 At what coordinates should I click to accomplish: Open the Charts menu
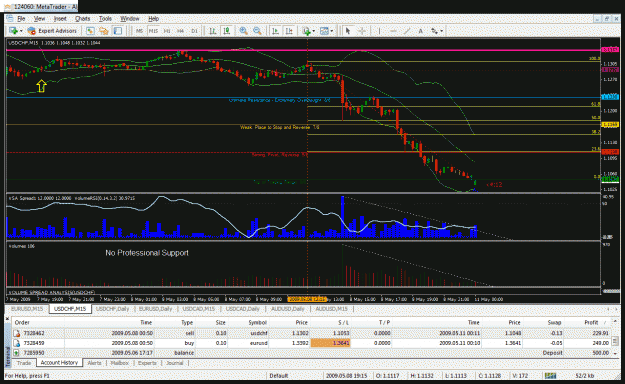click(x=82, y=18)
